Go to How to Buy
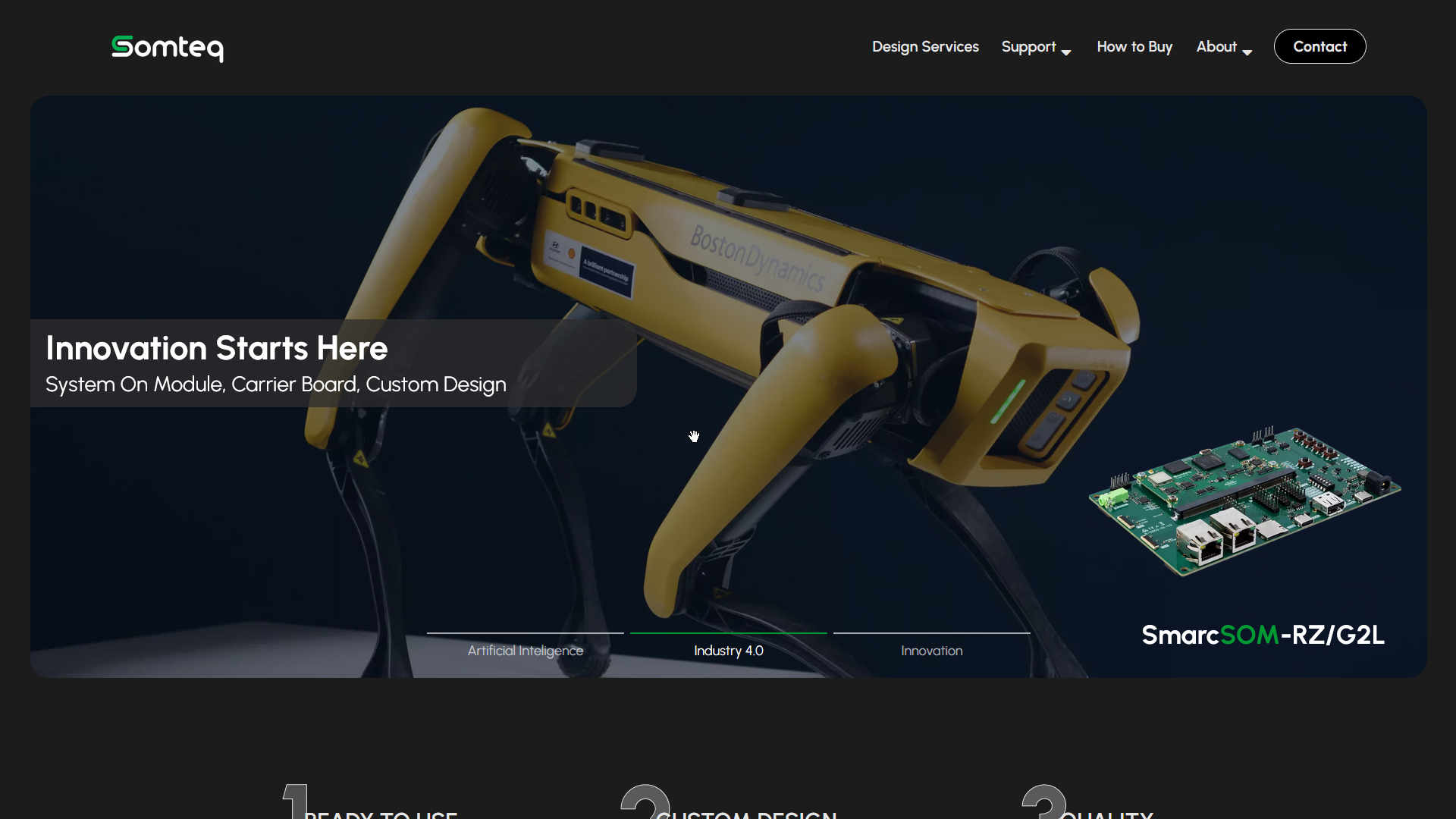Image resolution: width=1456 pixels, height=819 pixels. (1134, 47)
